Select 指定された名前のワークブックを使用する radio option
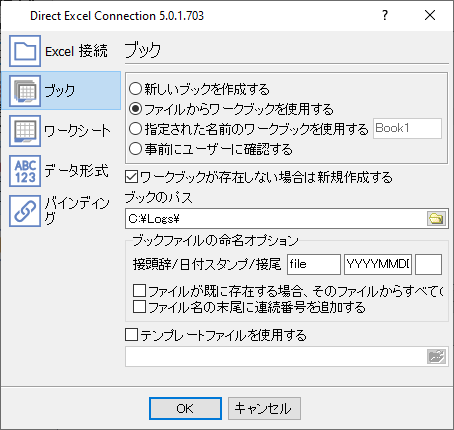The height and width of the screenshot is (430, 454). [136, 129]
